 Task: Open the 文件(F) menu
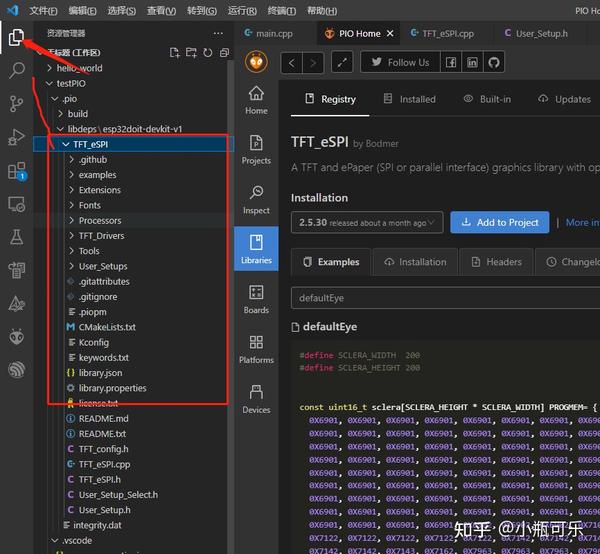click(x=43, y=11)
